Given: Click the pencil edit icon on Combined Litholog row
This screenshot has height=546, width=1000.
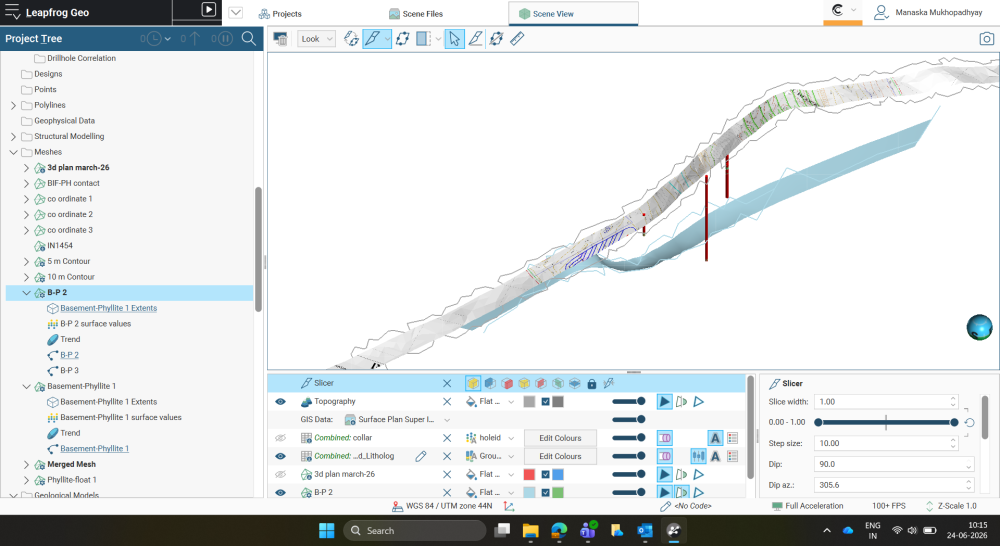Looking at the screenshot, I should 421,456.
